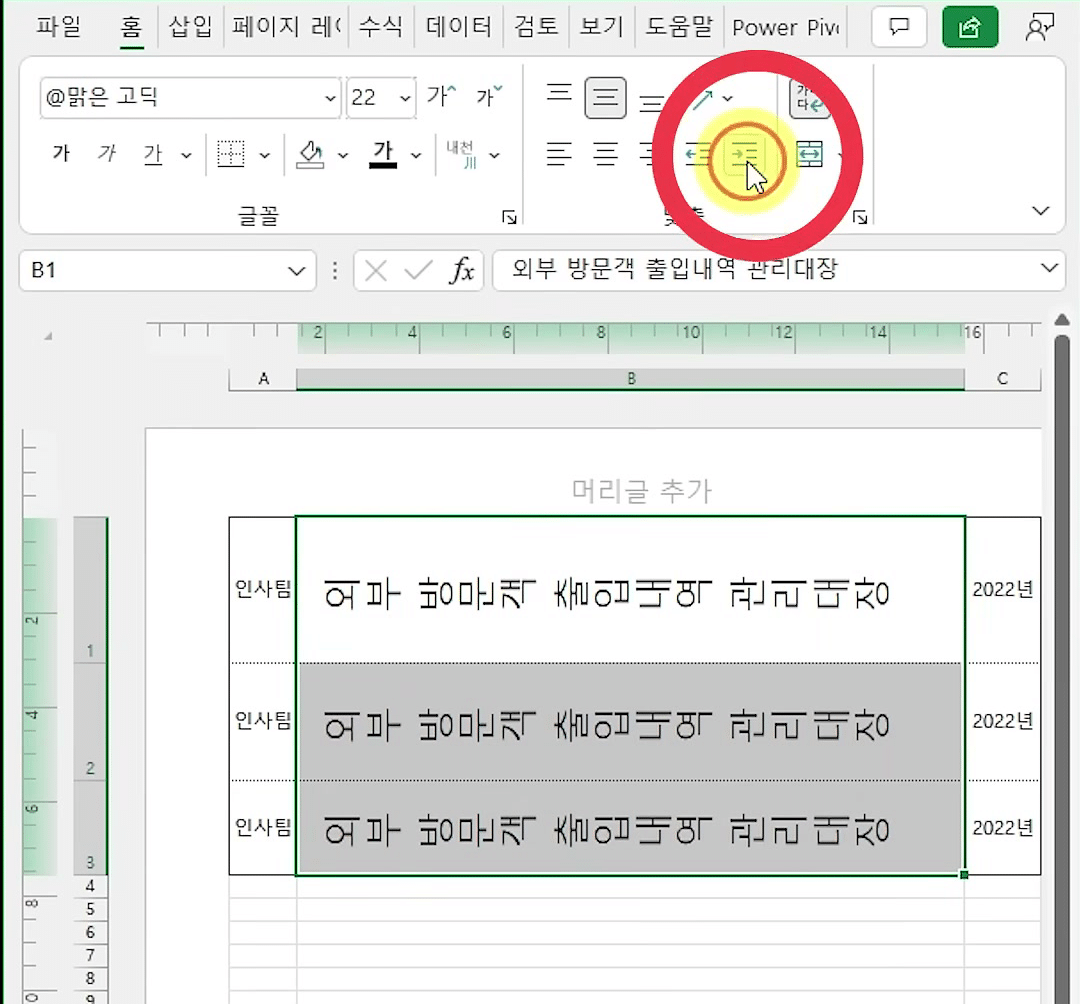Apply font color to text
The image size is (1080, 1004).
tap(383, 154)
